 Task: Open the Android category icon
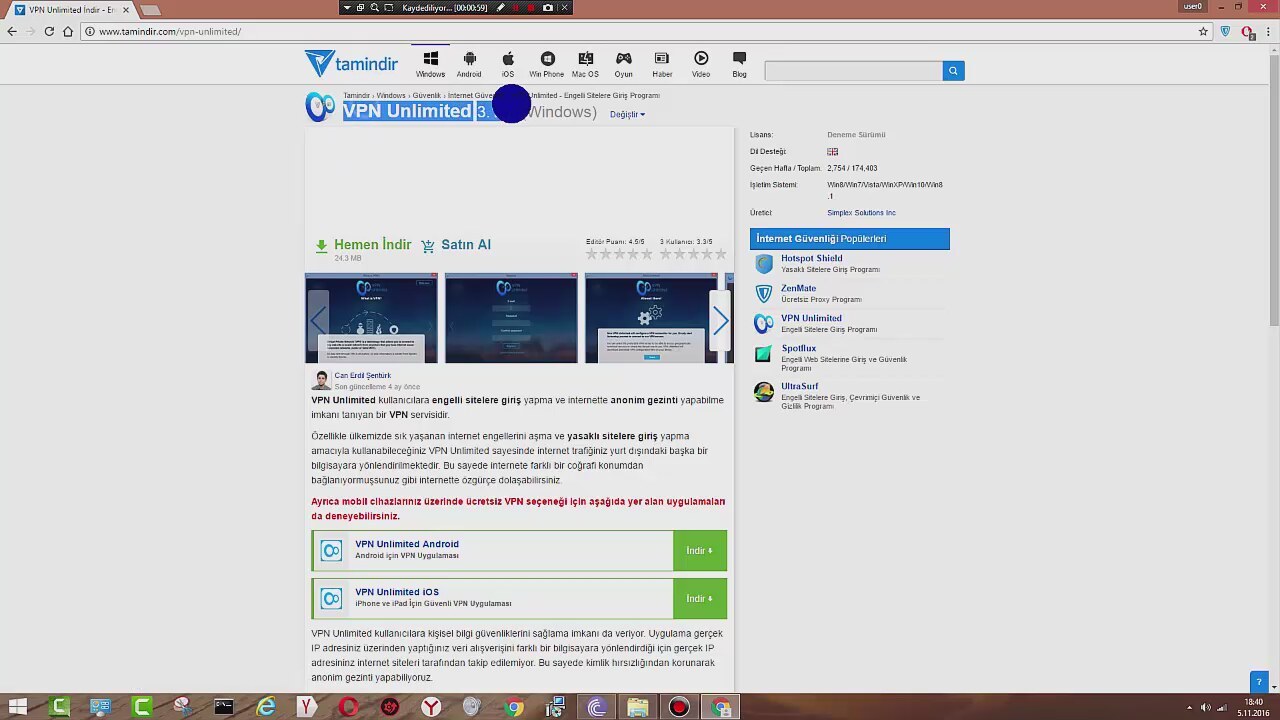pos(469,64)
